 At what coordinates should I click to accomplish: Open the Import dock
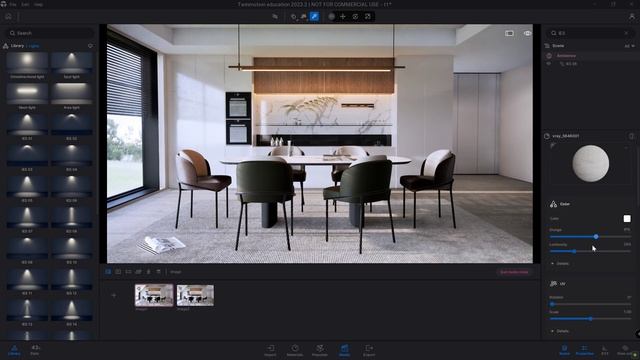(x=270, y=350)
